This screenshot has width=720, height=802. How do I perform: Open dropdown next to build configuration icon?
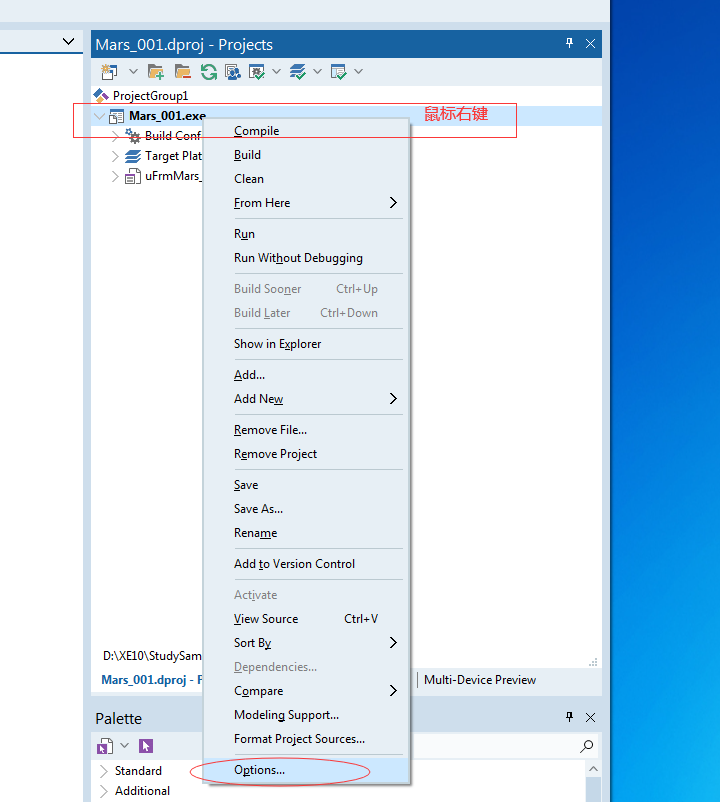[x=276, y=72]
